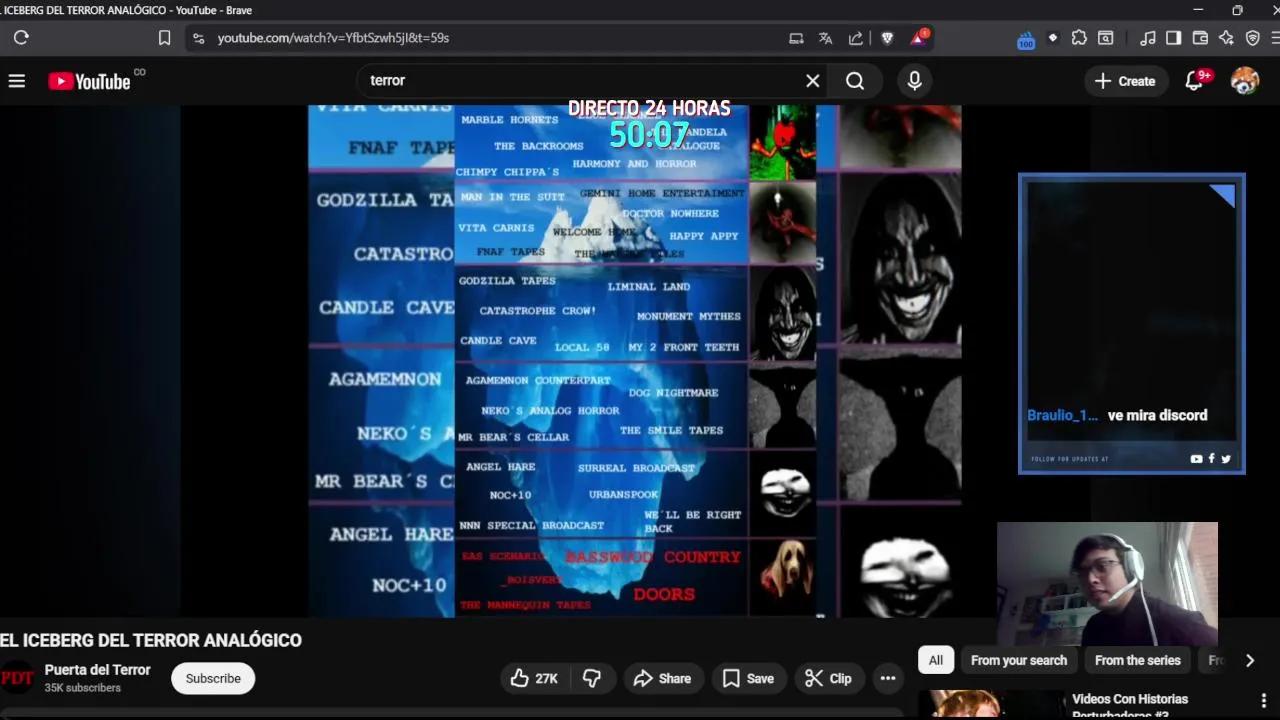This screenshot has height=720, width=1280.
Task: Open the Puerta del Terror channel name
Action: pos(97,670)
